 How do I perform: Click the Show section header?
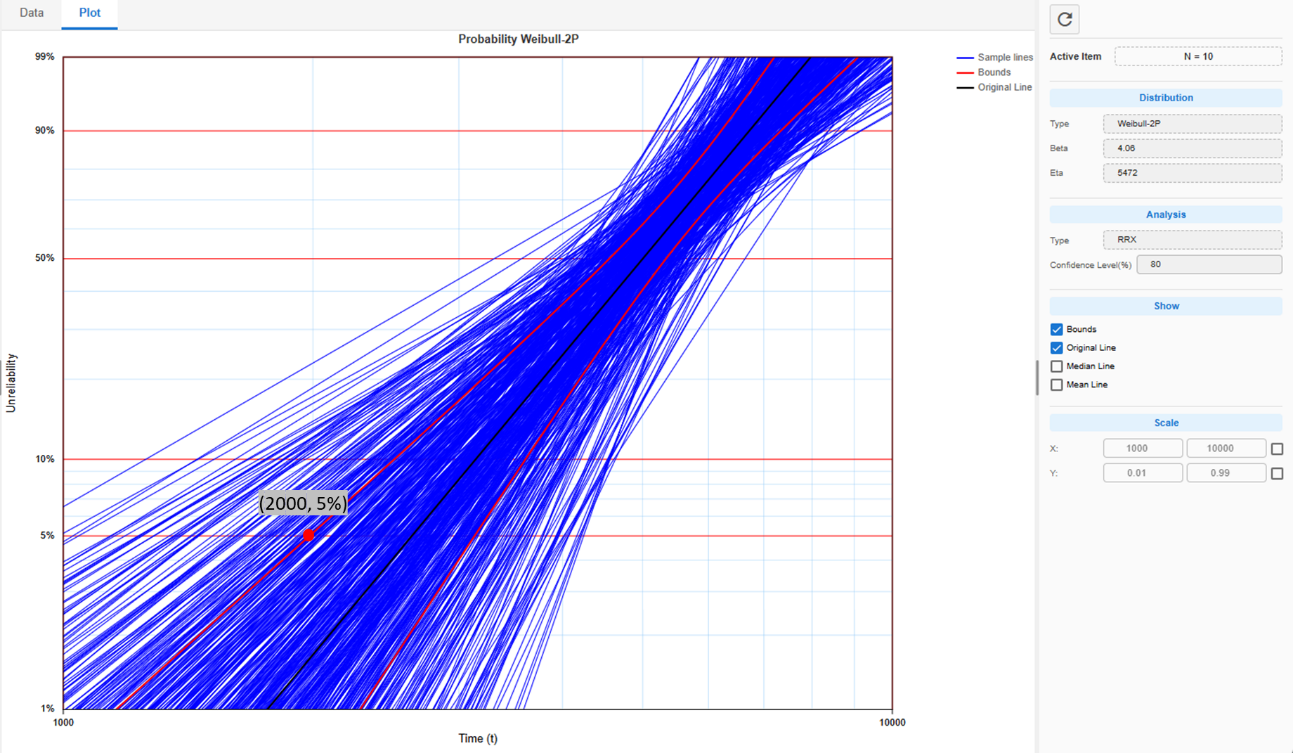tap(1166, 306)
